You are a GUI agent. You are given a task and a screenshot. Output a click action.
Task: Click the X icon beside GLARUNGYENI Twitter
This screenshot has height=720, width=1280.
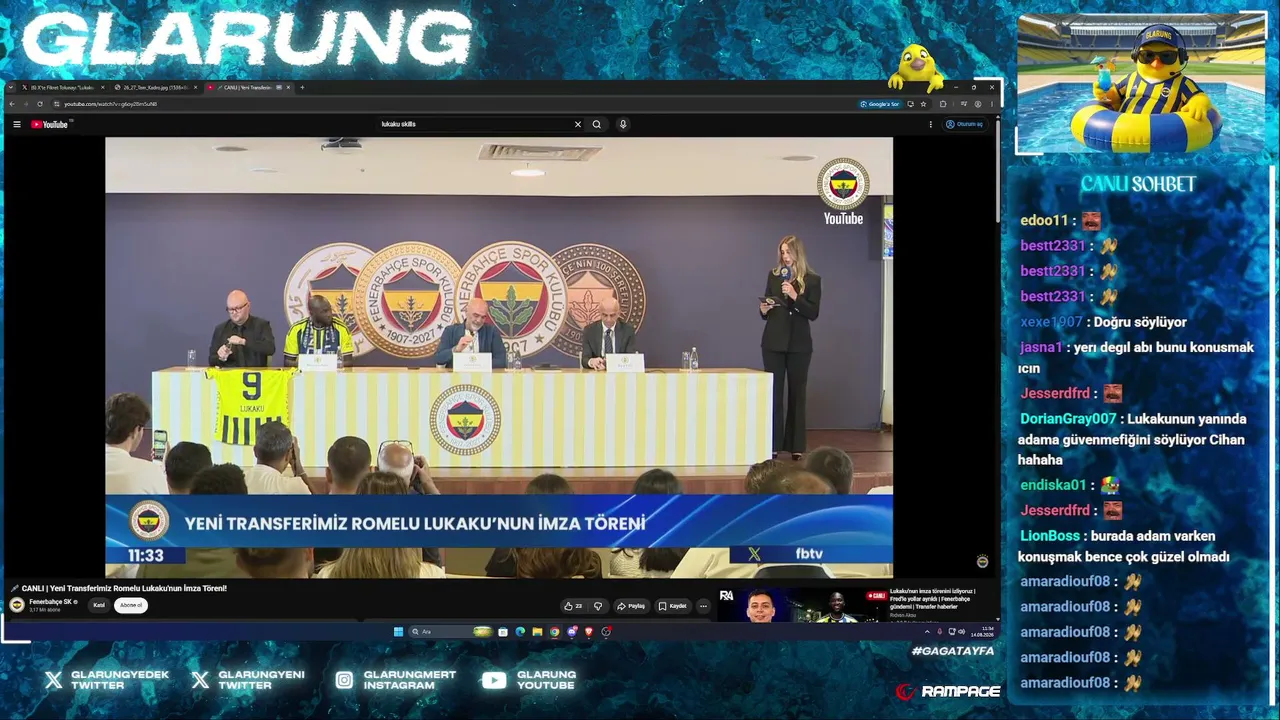201,680
